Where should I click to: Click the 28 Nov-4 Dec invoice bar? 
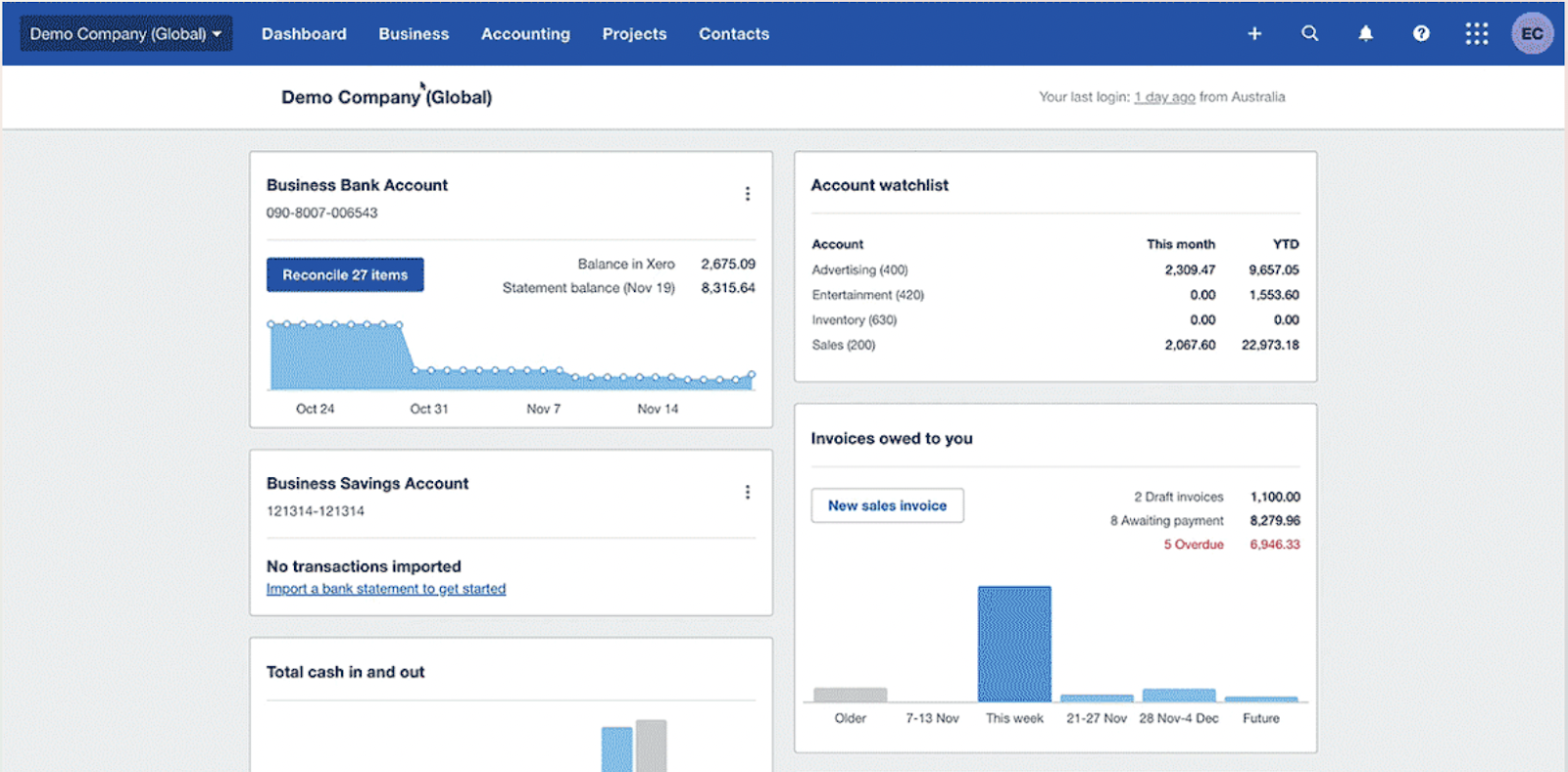click(1179, 696)
